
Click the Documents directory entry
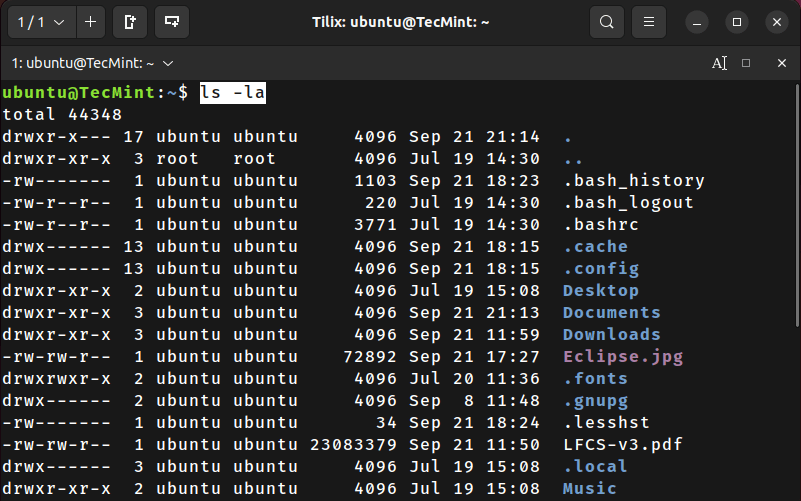611,312
